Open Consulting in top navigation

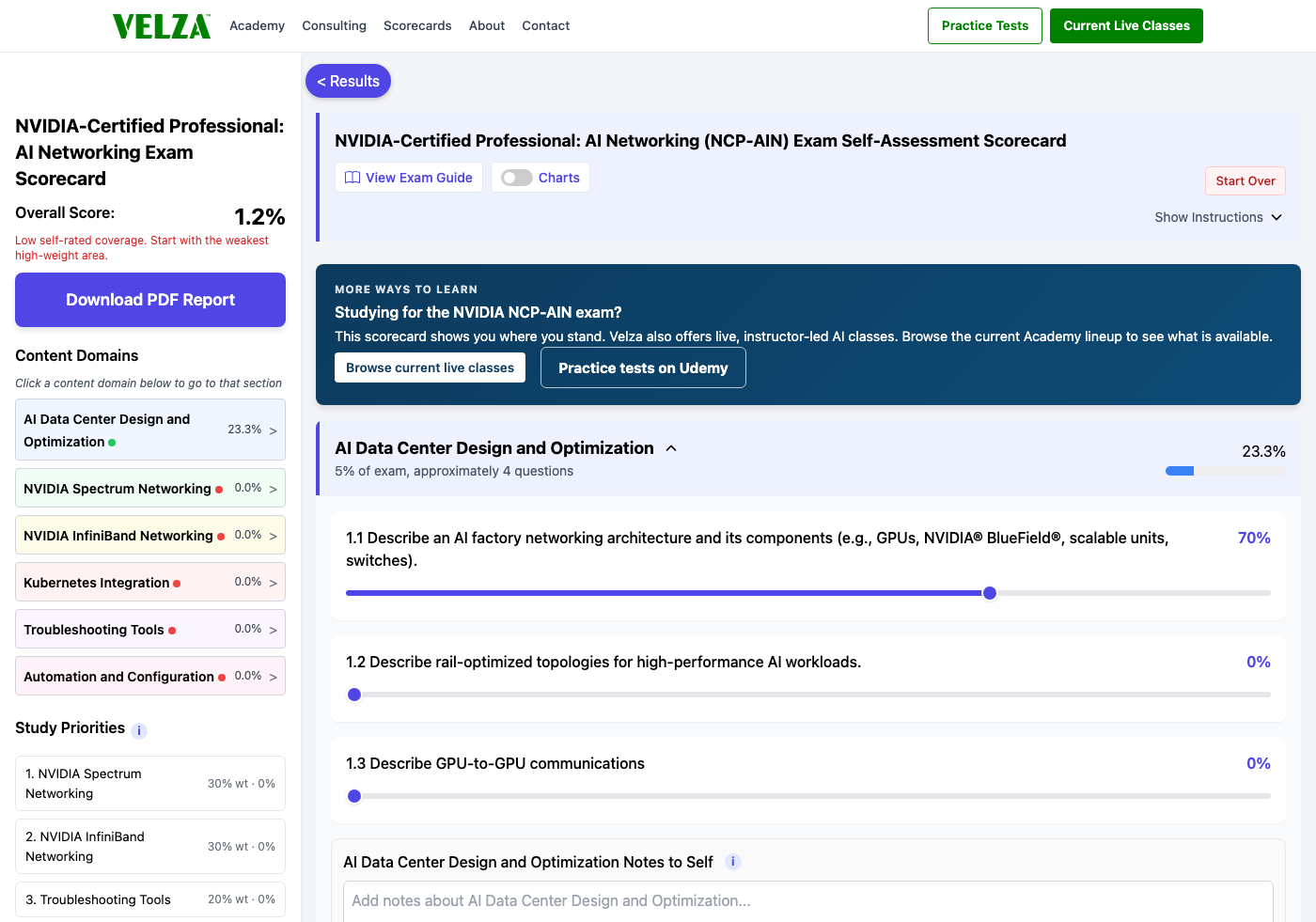pyautogui.click(x=334, y=25)
